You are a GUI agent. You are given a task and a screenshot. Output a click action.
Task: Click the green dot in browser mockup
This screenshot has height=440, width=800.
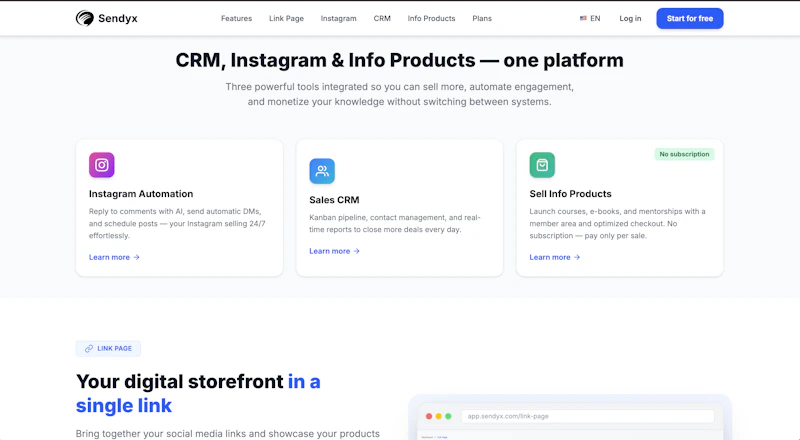pos(448,417)
